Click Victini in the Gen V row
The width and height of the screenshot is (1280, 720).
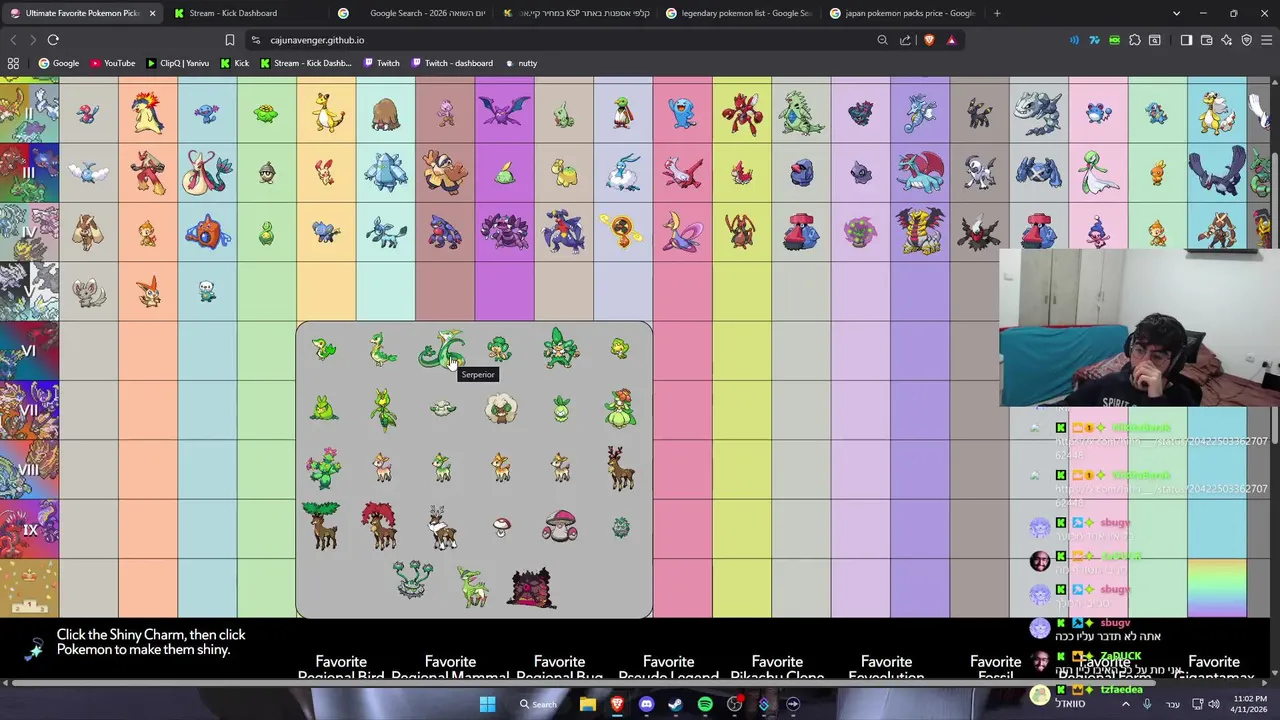click(x=148, y=291)
